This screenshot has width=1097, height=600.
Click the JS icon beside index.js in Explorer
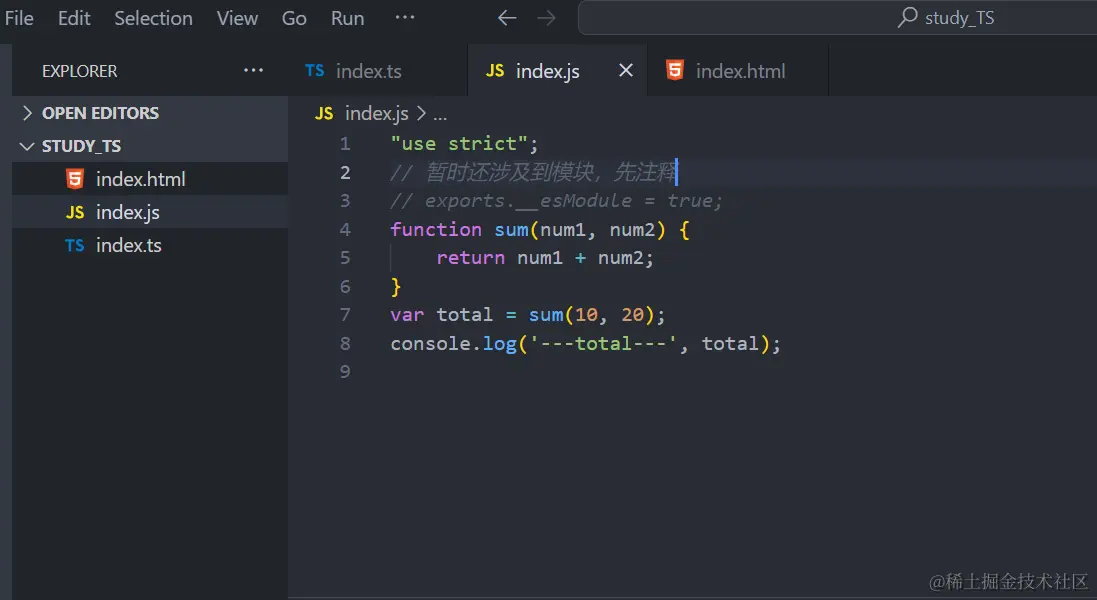(75, 212)
